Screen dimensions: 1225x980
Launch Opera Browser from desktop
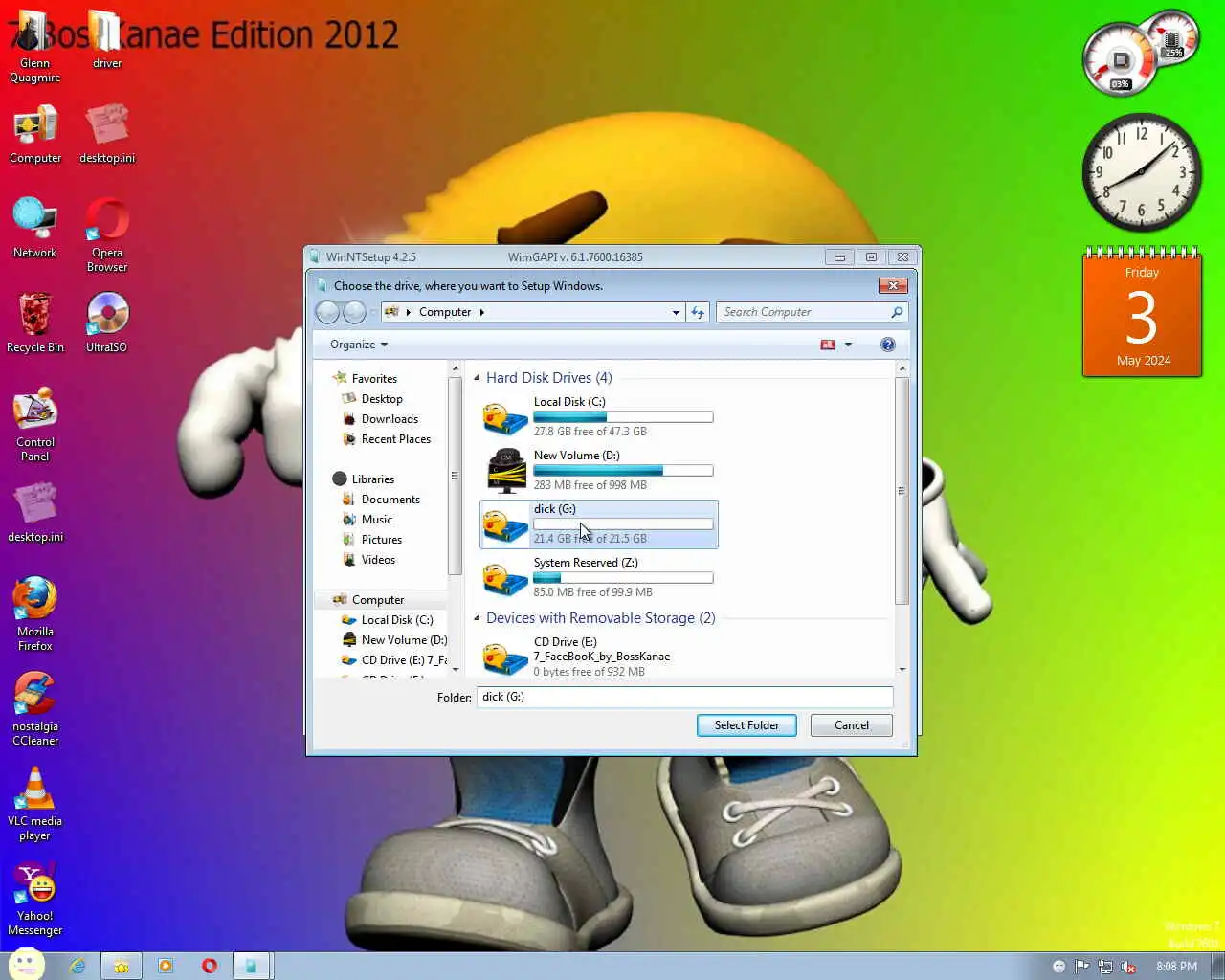(x=107, y=234)
